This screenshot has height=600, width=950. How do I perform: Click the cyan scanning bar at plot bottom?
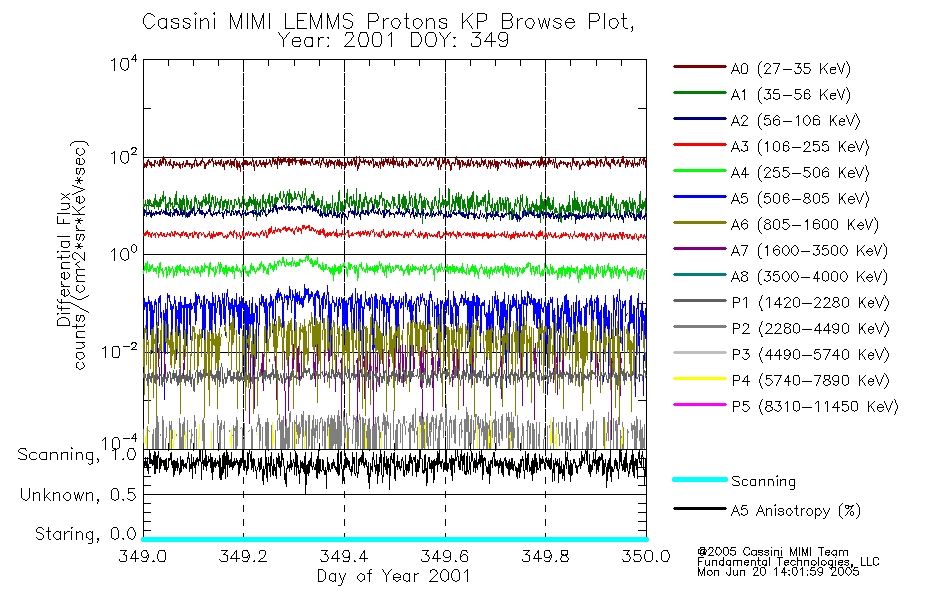394,539
